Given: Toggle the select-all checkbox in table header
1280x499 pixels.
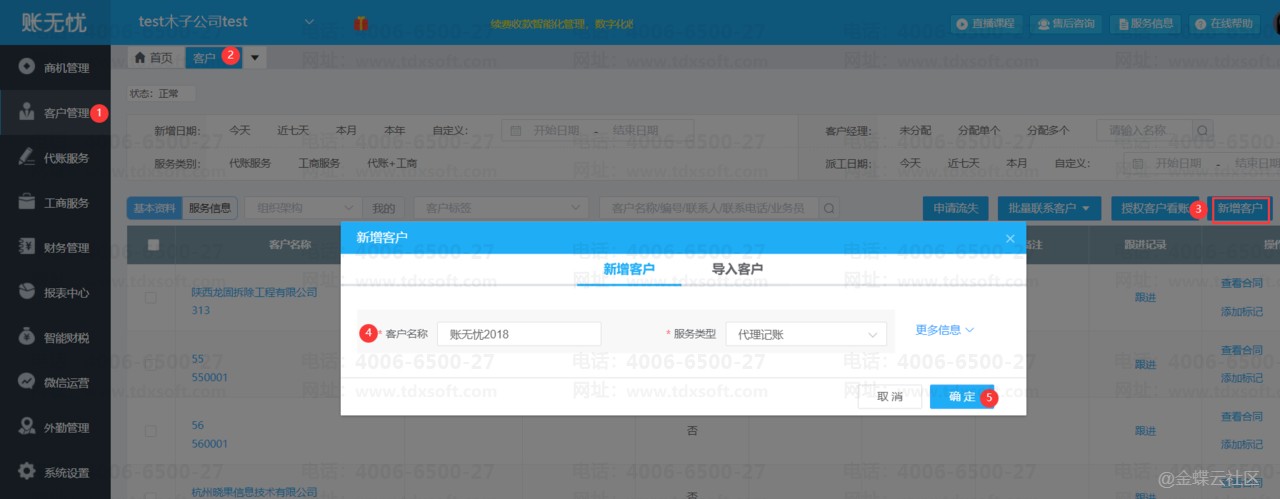Looking at the screenshot, I should tap(153, 244).
